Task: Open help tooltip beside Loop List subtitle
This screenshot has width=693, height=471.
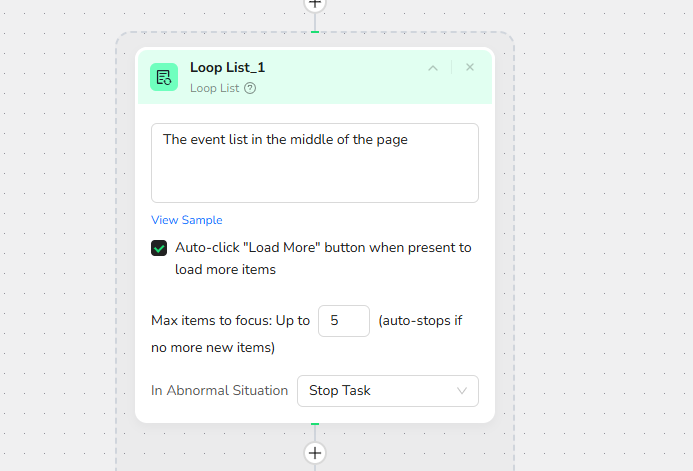Action: point(250,88)
